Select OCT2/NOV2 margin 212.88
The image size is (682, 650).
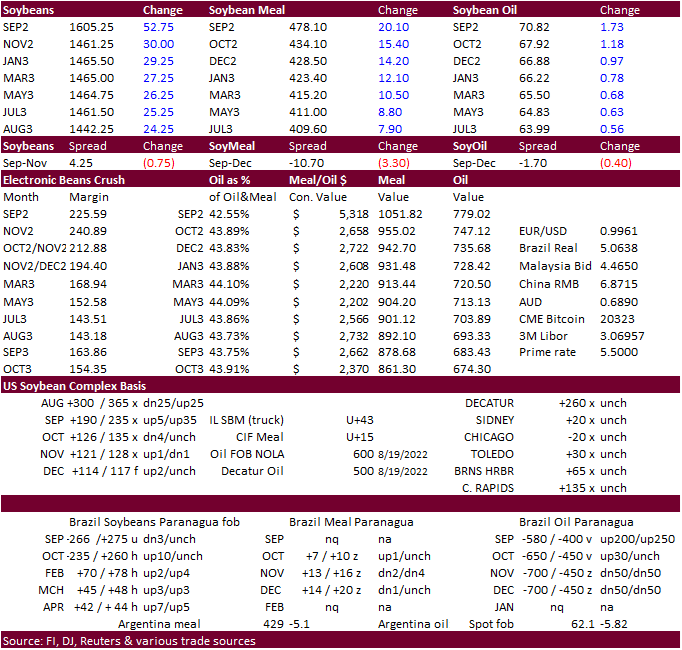[x=88, y=248]
